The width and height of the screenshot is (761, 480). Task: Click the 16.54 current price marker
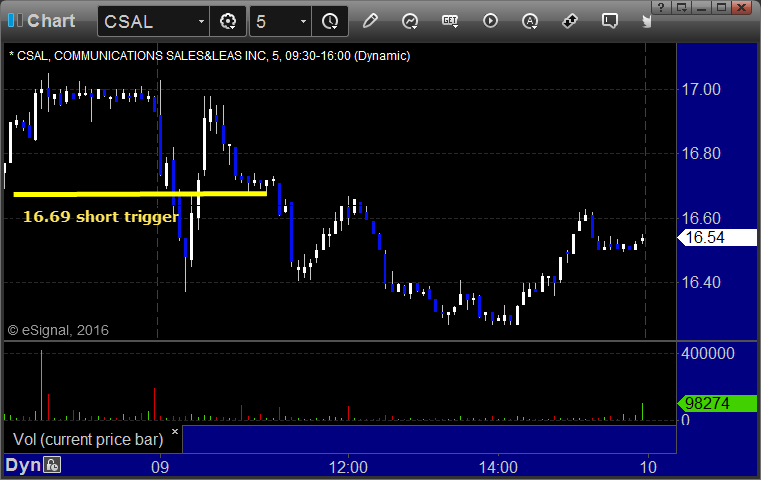click(717, 237)
